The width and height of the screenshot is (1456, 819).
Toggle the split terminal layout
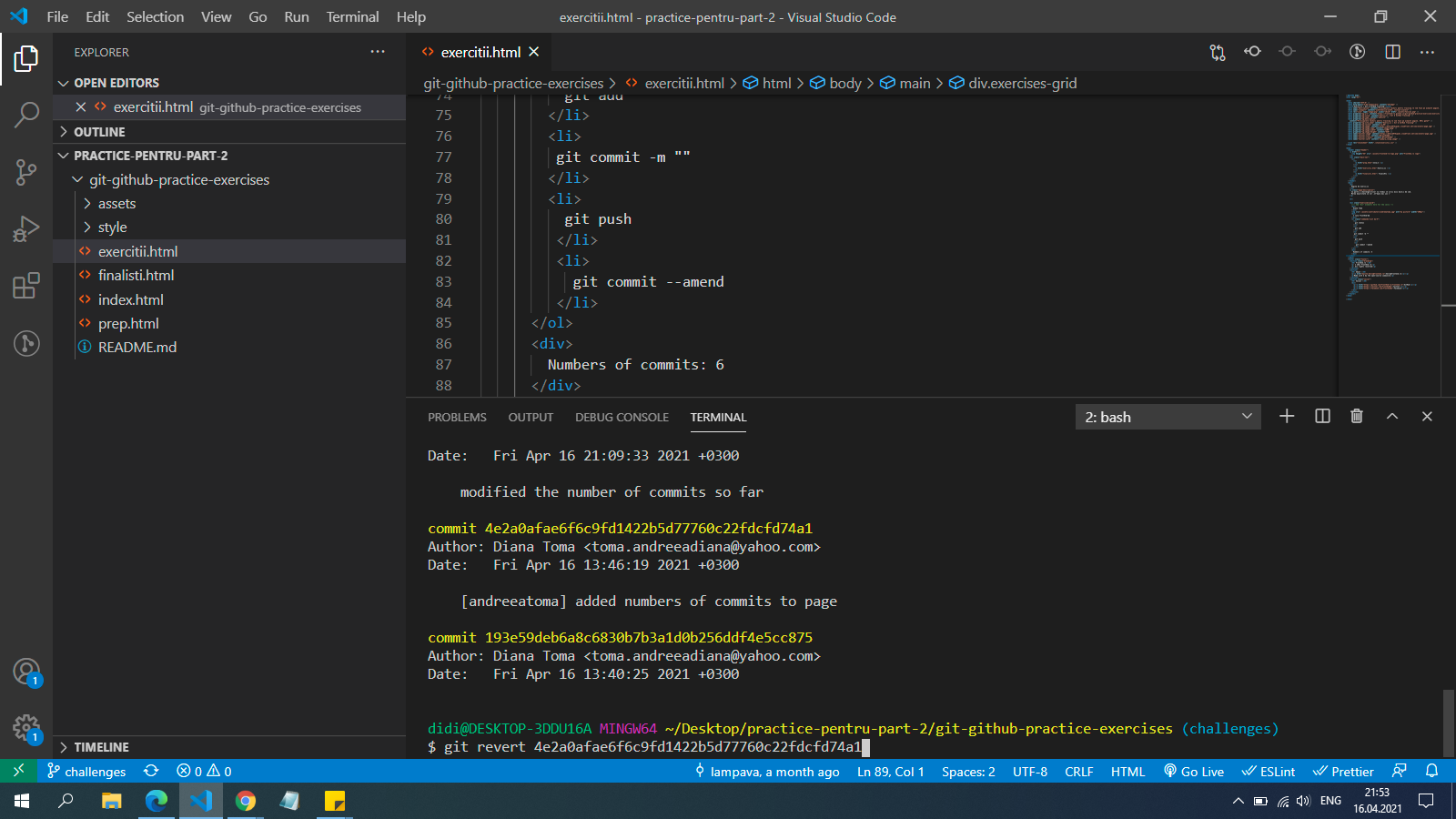click(x=1322, y=416)
